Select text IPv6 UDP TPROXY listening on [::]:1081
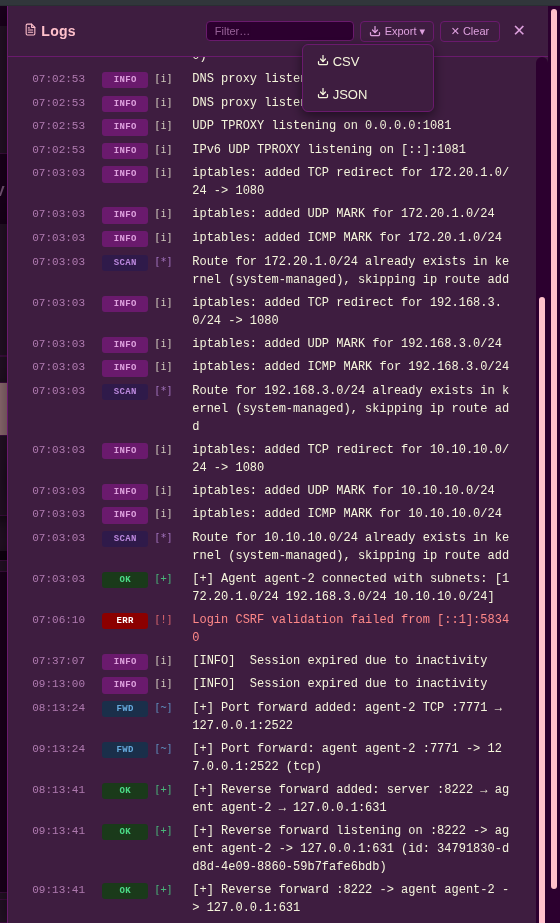 pos(329,150)
